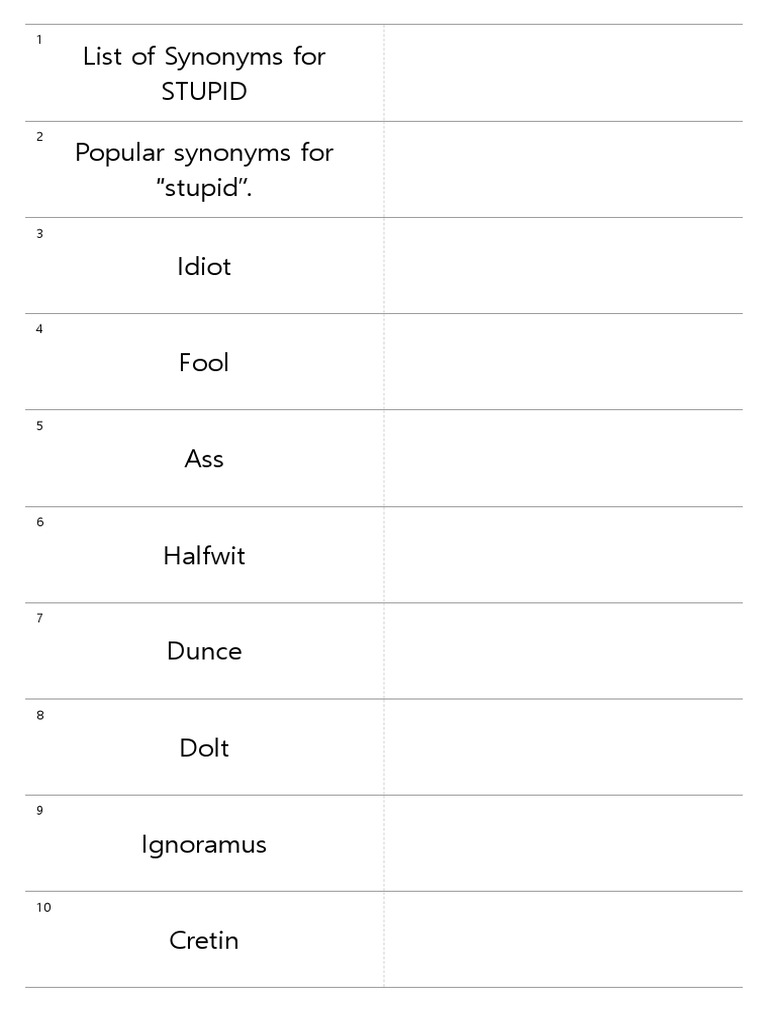This screenshot has height=1024, width=768.
Task: Click the blank cell next to "Cretin"
Action: pos(563,940)
